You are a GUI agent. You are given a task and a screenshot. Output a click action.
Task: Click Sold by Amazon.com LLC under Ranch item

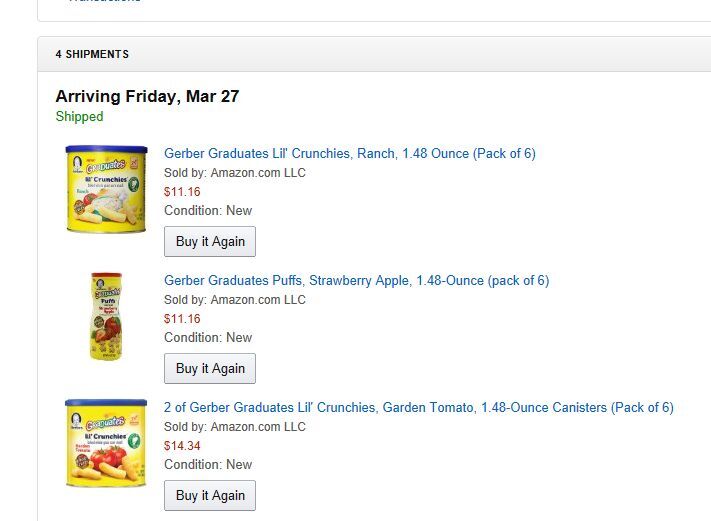(234, 173)
